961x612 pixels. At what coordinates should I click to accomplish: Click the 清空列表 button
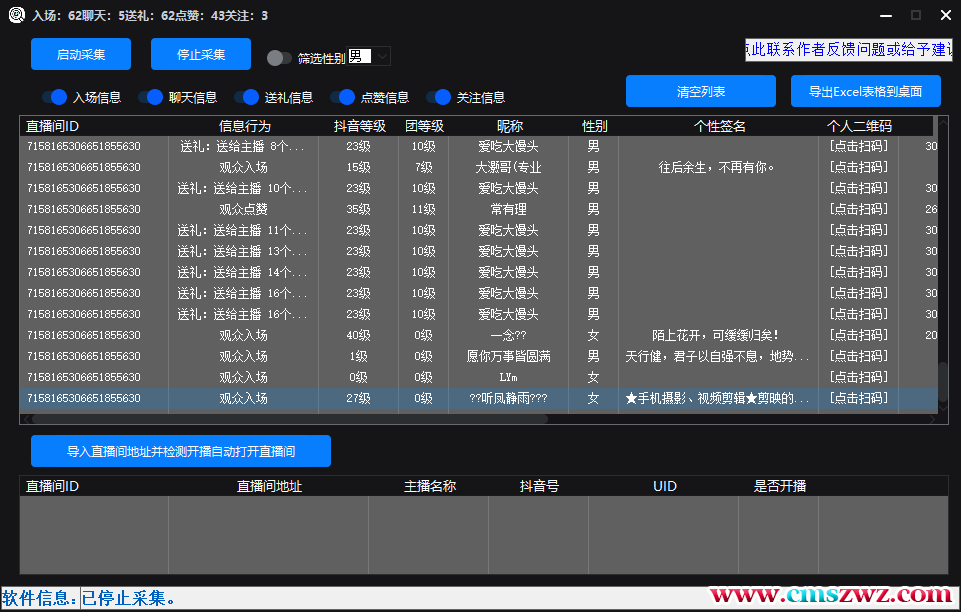point(701,91)
